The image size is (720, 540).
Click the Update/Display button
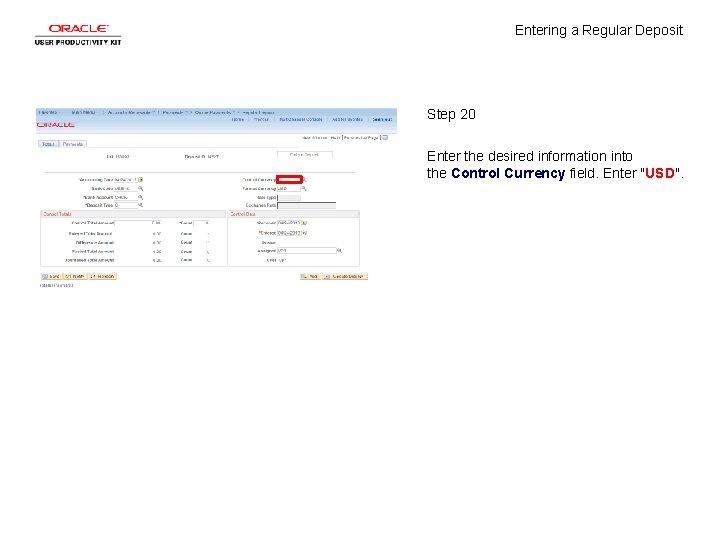click(x=345, y=276)
